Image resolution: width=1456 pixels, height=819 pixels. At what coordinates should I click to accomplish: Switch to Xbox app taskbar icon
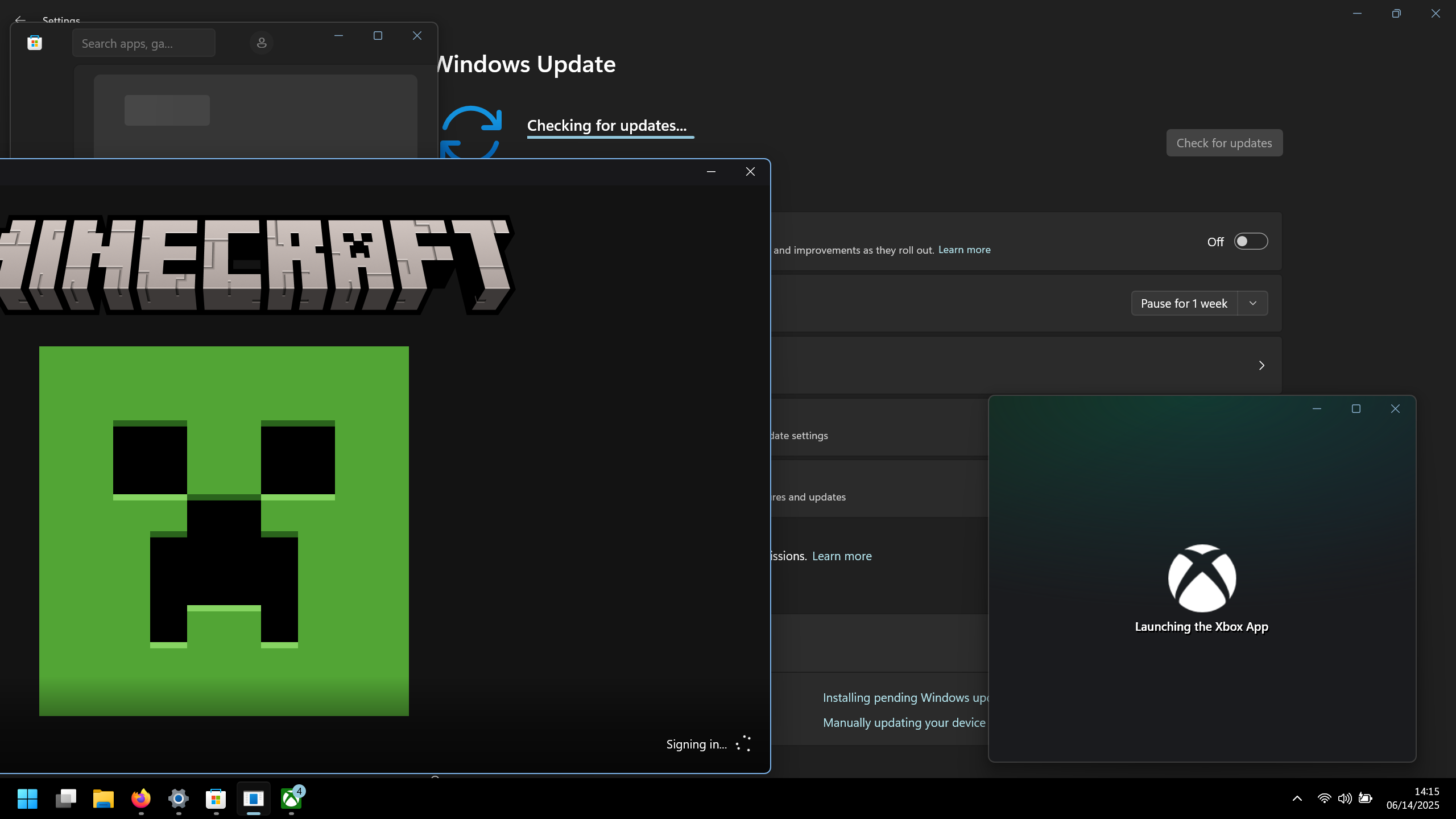click(x=292, y=799)
